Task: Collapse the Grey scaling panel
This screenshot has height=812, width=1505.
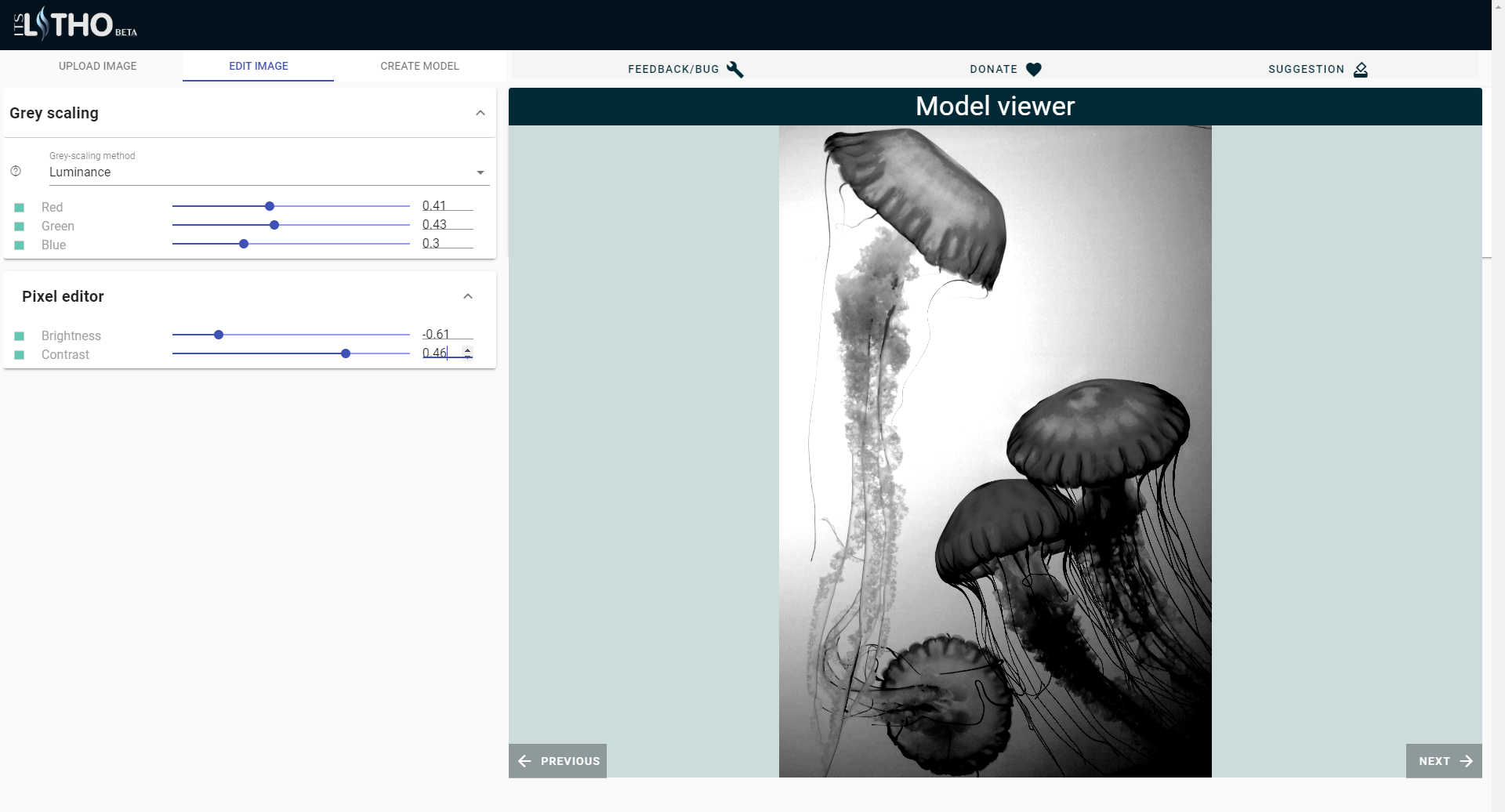Action: (x=481, y=113)
